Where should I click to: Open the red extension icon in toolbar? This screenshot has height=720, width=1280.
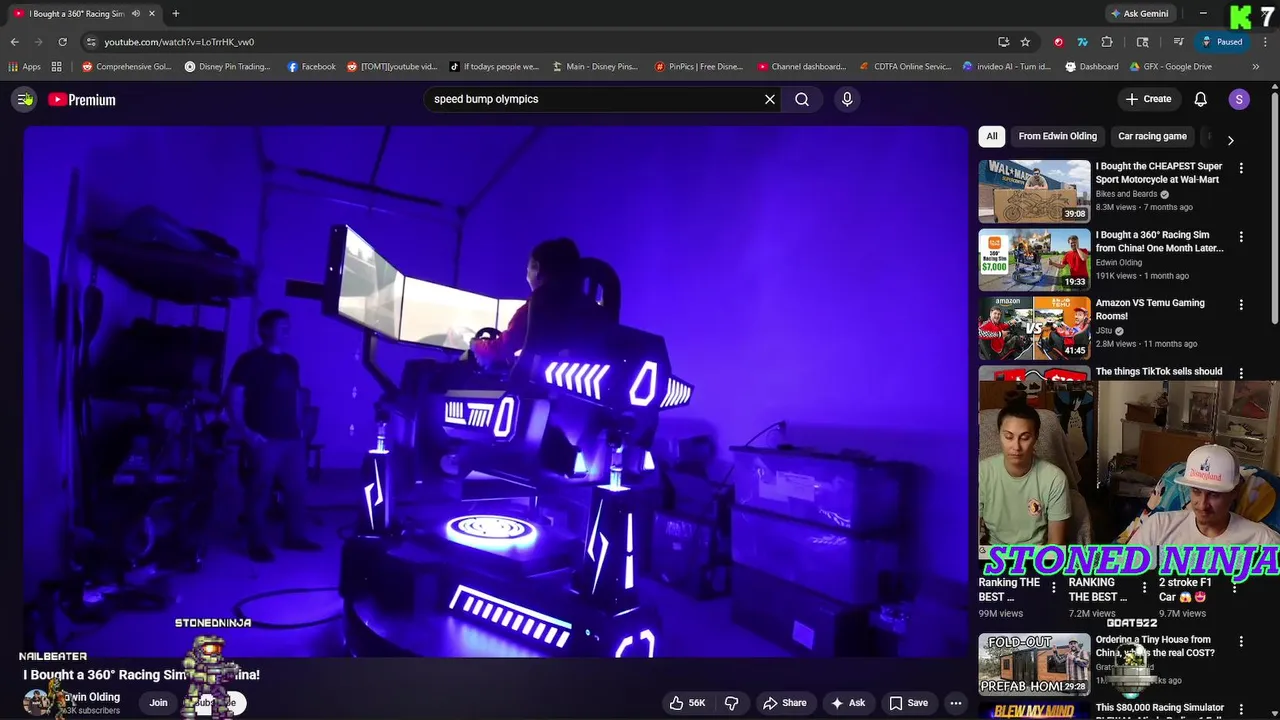(1058, 42)
